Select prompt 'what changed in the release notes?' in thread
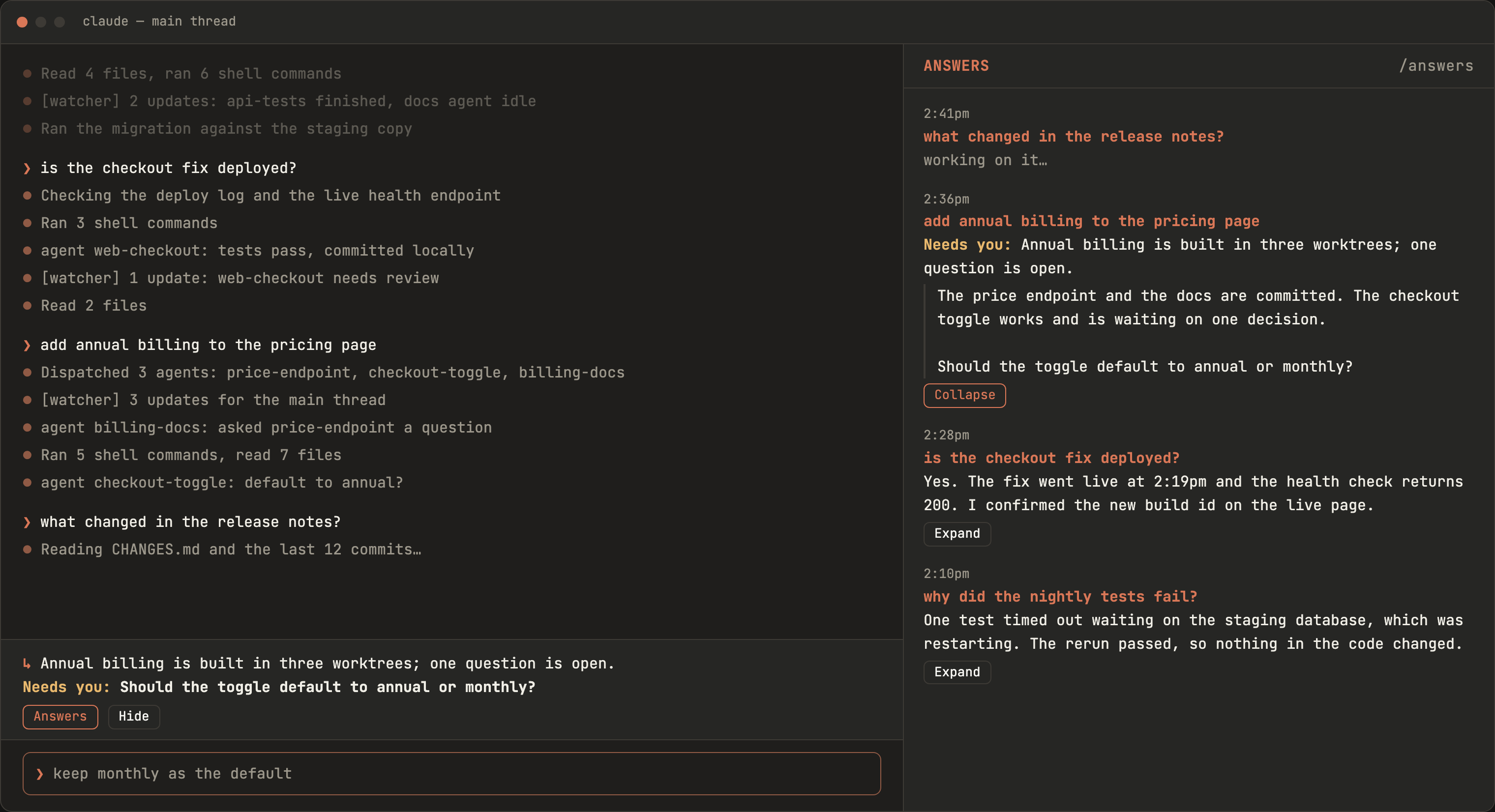The width and height of the screenshot is (1495, 812). (x=190, y=522)
